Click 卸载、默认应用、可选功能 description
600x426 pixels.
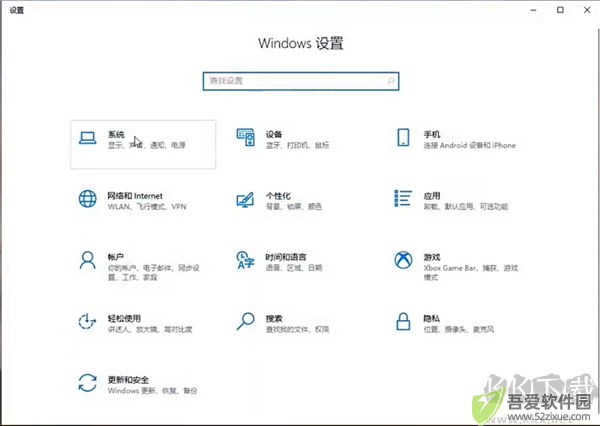click(466, 207)
